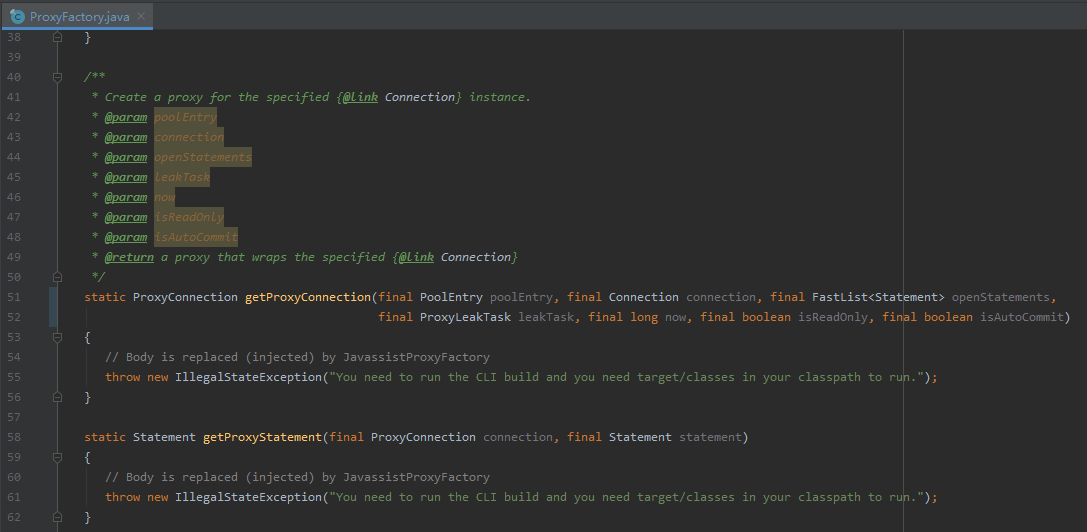The image size is (1087, 532).
Task: Click the Java class icon on ProxyFactory.java tab
Action: [x=17, y=16]
